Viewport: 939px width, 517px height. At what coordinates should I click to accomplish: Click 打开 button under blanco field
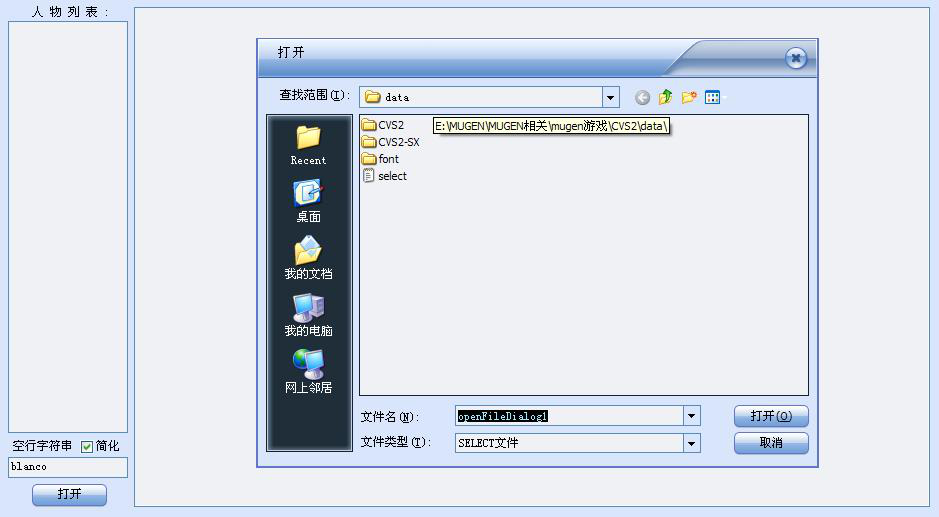(69, 494)
